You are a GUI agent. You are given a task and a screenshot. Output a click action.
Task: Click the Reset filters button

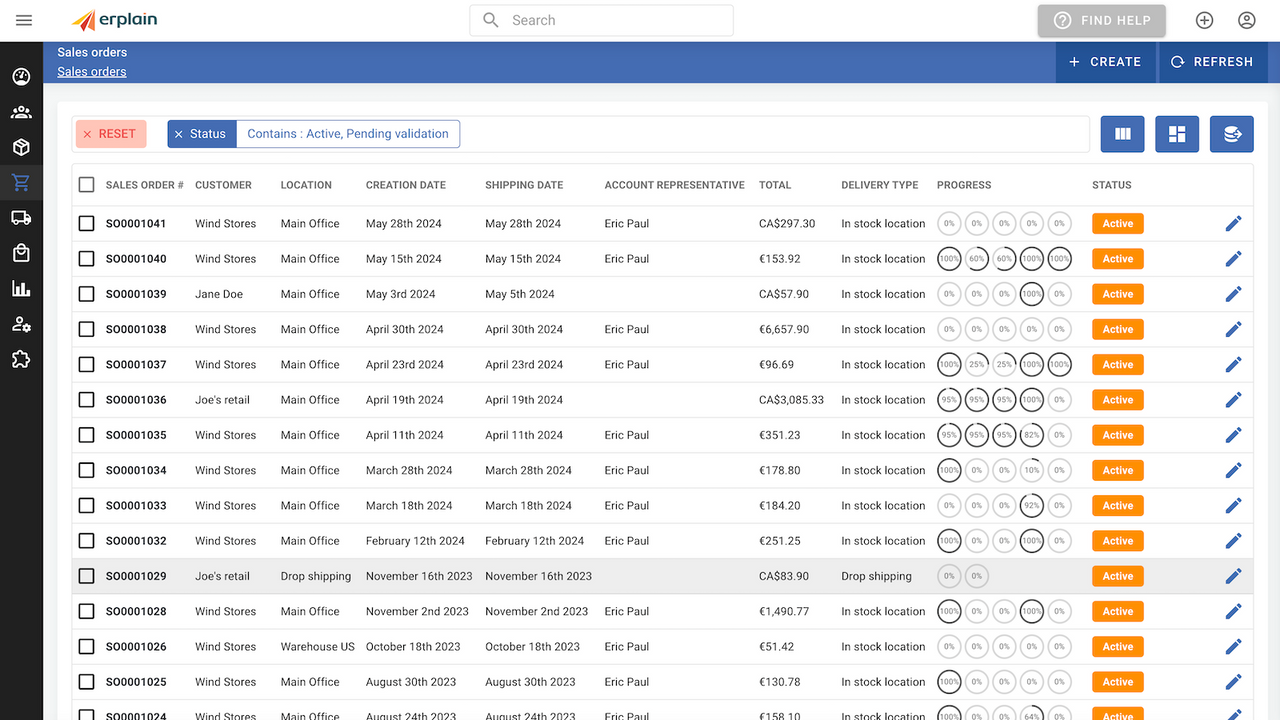pyautogui.click(x=111, y=134)
